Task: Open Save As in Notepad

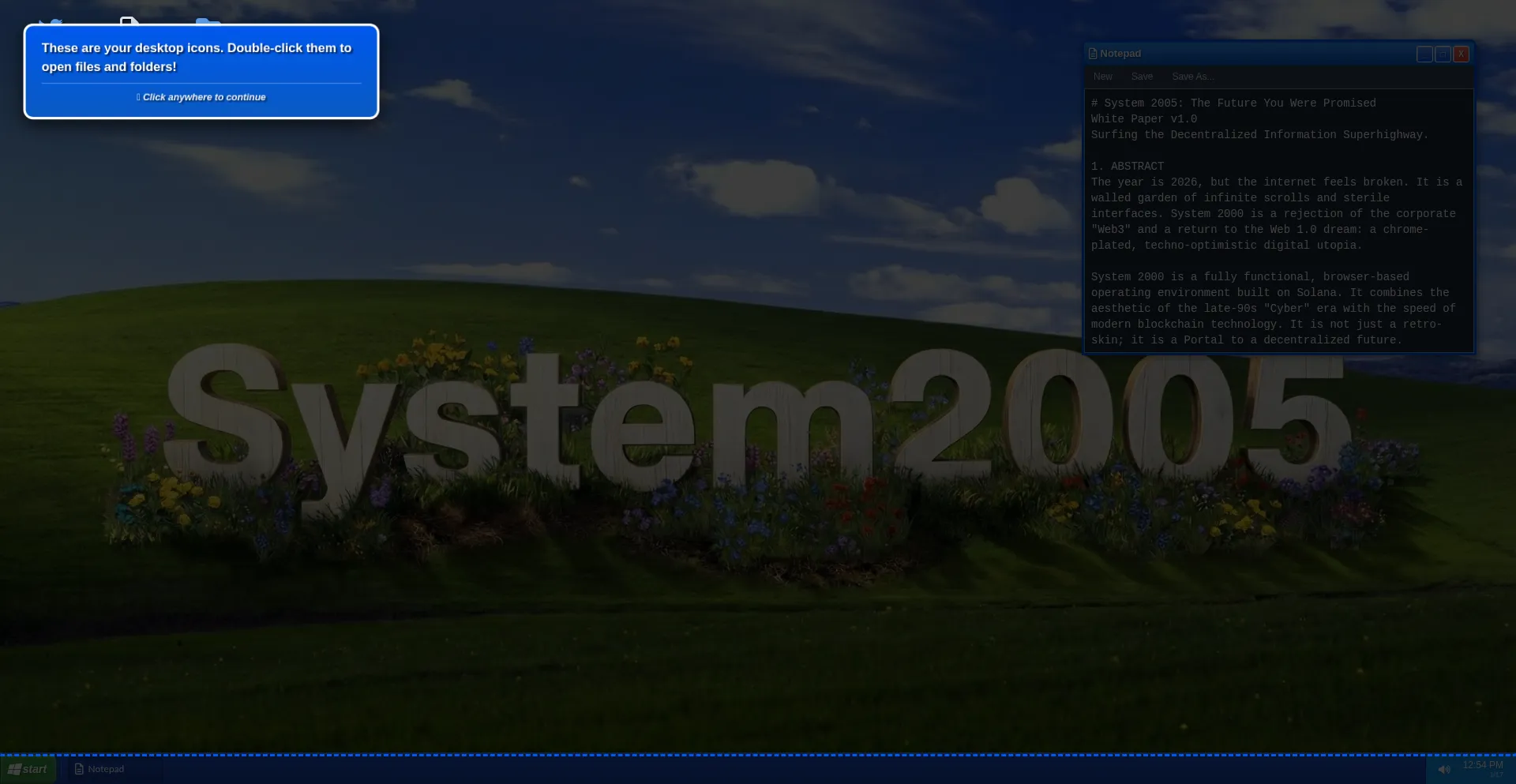Action: [x=1193, y=77]
